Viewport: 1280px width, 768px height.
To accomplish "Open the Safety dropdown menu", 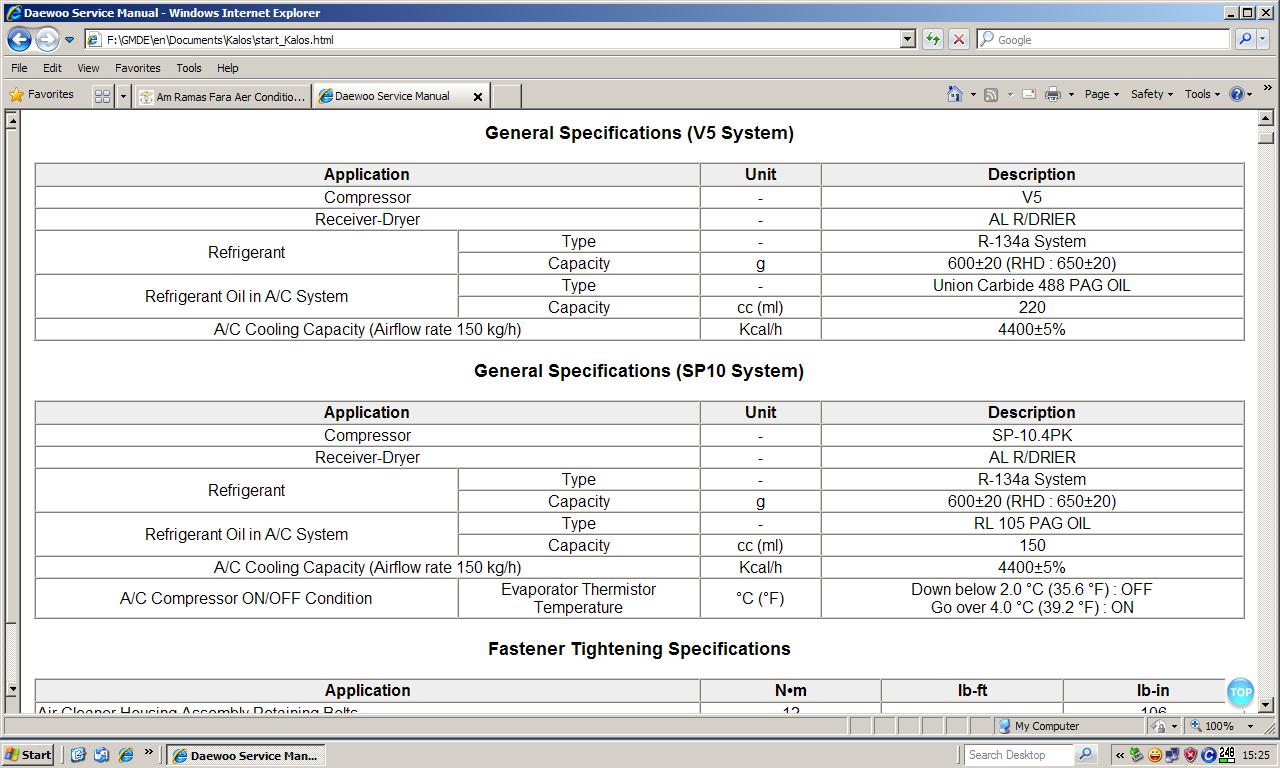I will tap(1151, 94).
